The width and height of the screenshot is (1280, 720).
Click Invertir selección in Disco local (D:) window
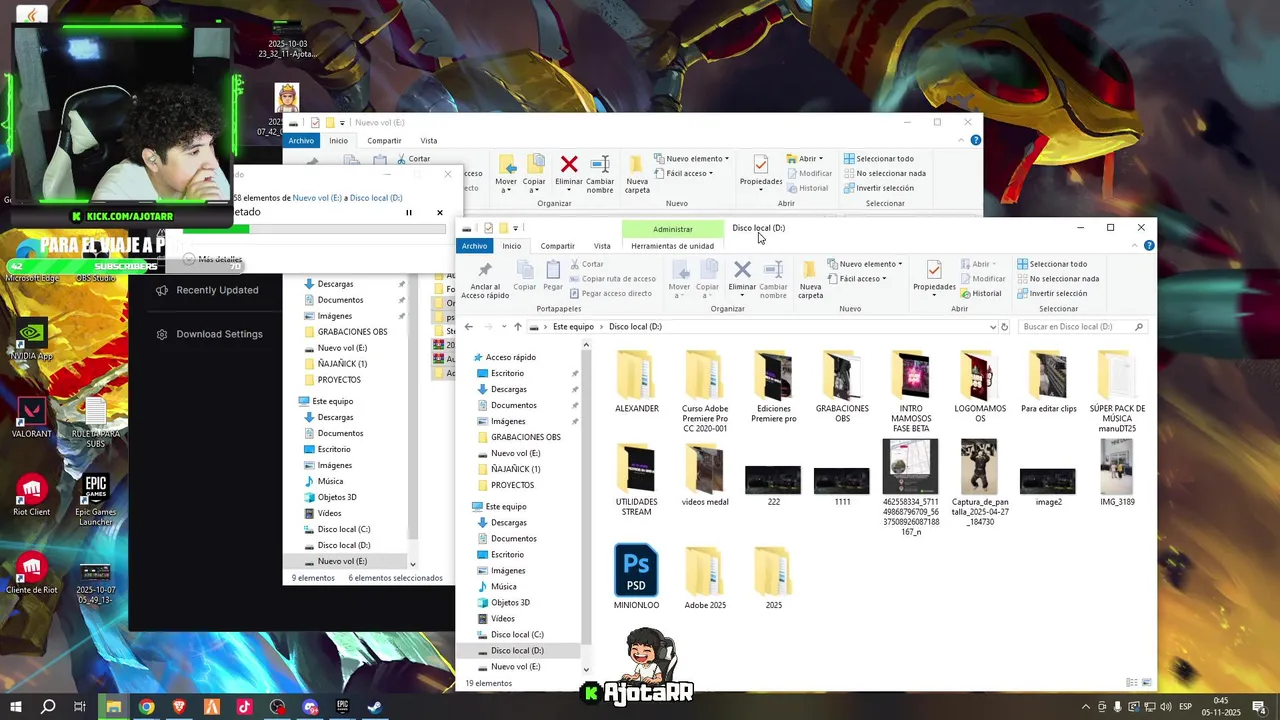click(x=1052, y=294)
